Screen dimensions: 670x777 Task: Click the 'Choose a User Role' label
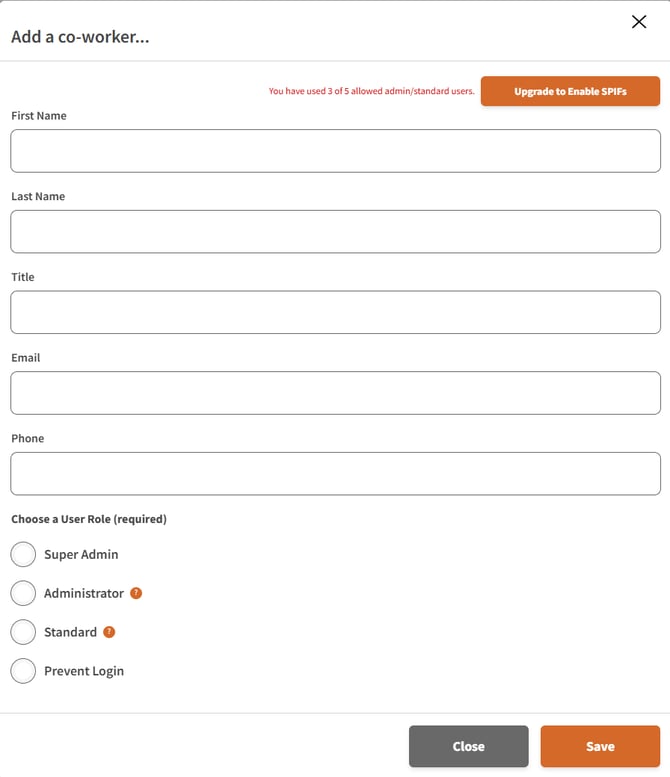pos(89,519)
